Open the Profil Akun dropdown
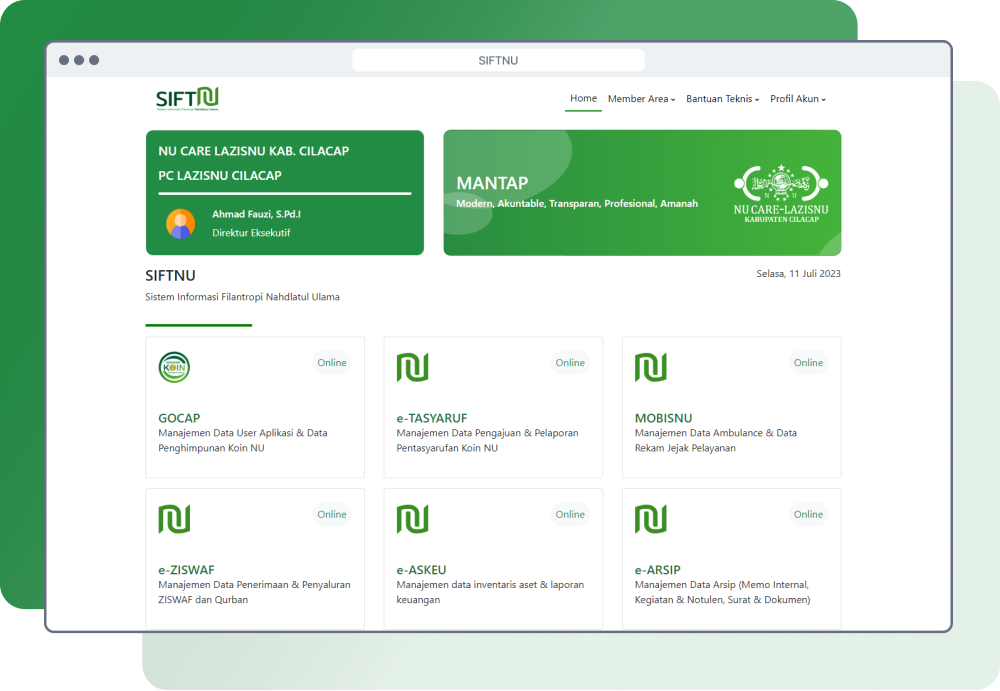 797,99
